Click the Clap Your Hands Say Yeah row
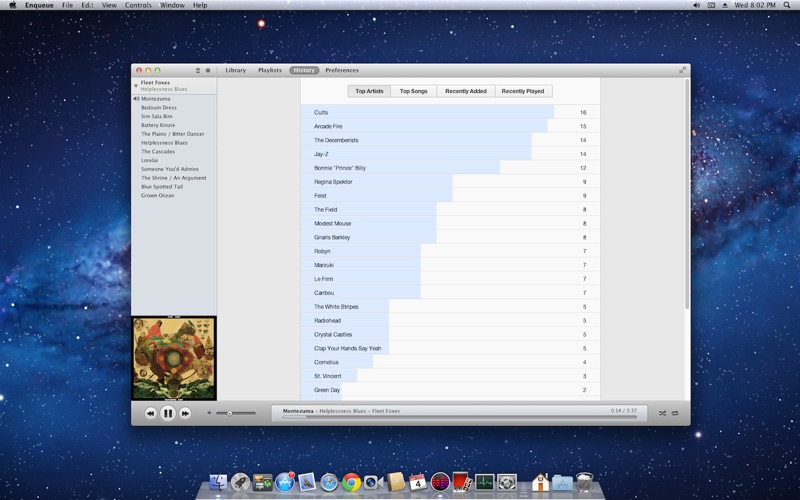 [x=450, y=348]
